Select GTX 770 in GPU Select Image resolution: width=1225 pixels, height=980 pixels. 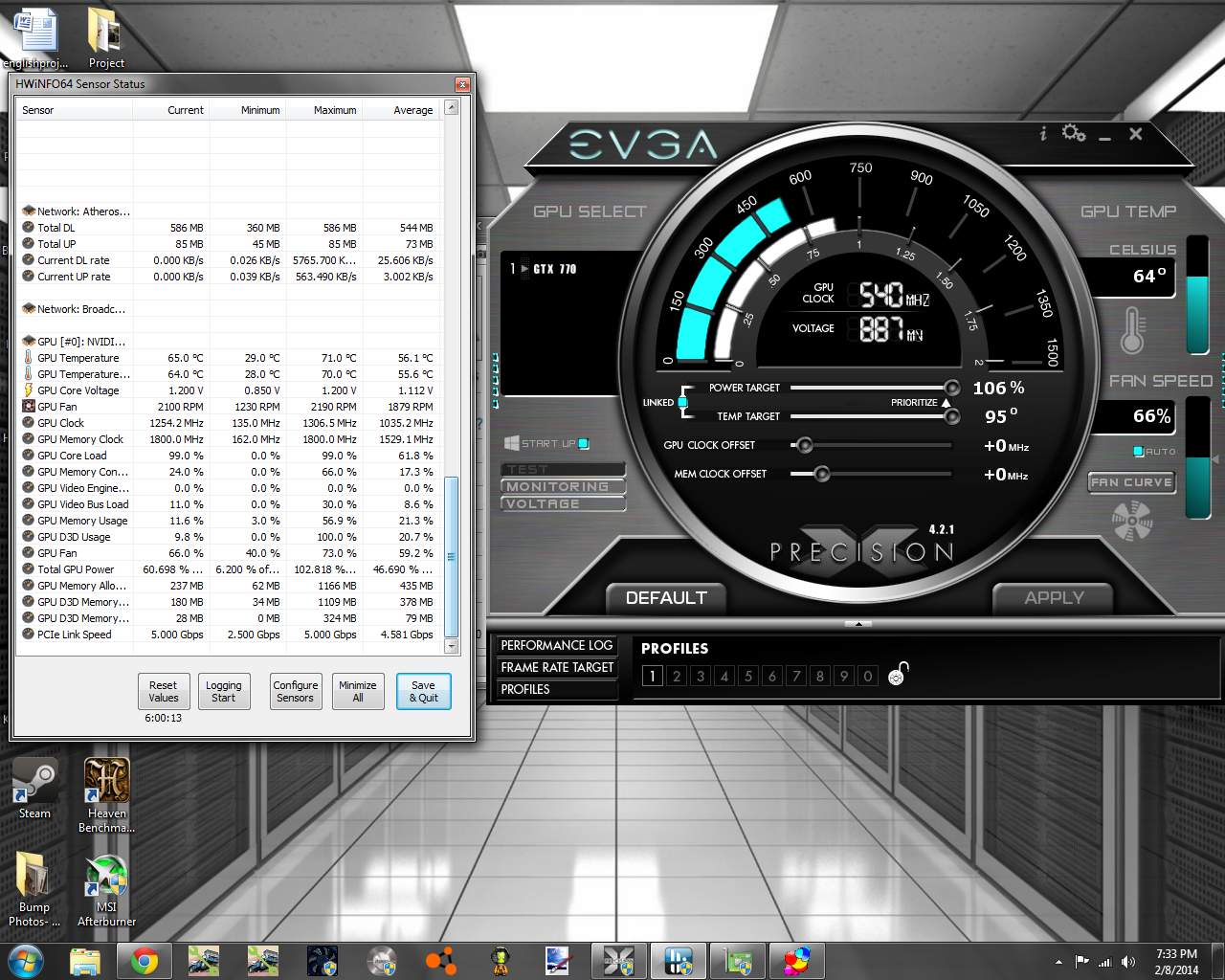555,269
